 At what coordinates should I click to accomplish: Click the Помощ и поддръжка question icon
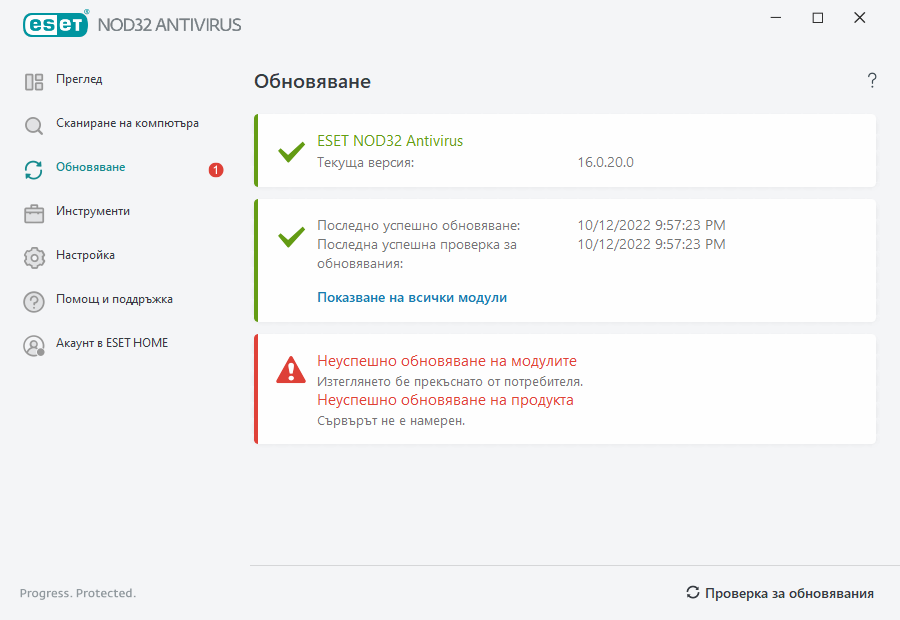(33, 299)
